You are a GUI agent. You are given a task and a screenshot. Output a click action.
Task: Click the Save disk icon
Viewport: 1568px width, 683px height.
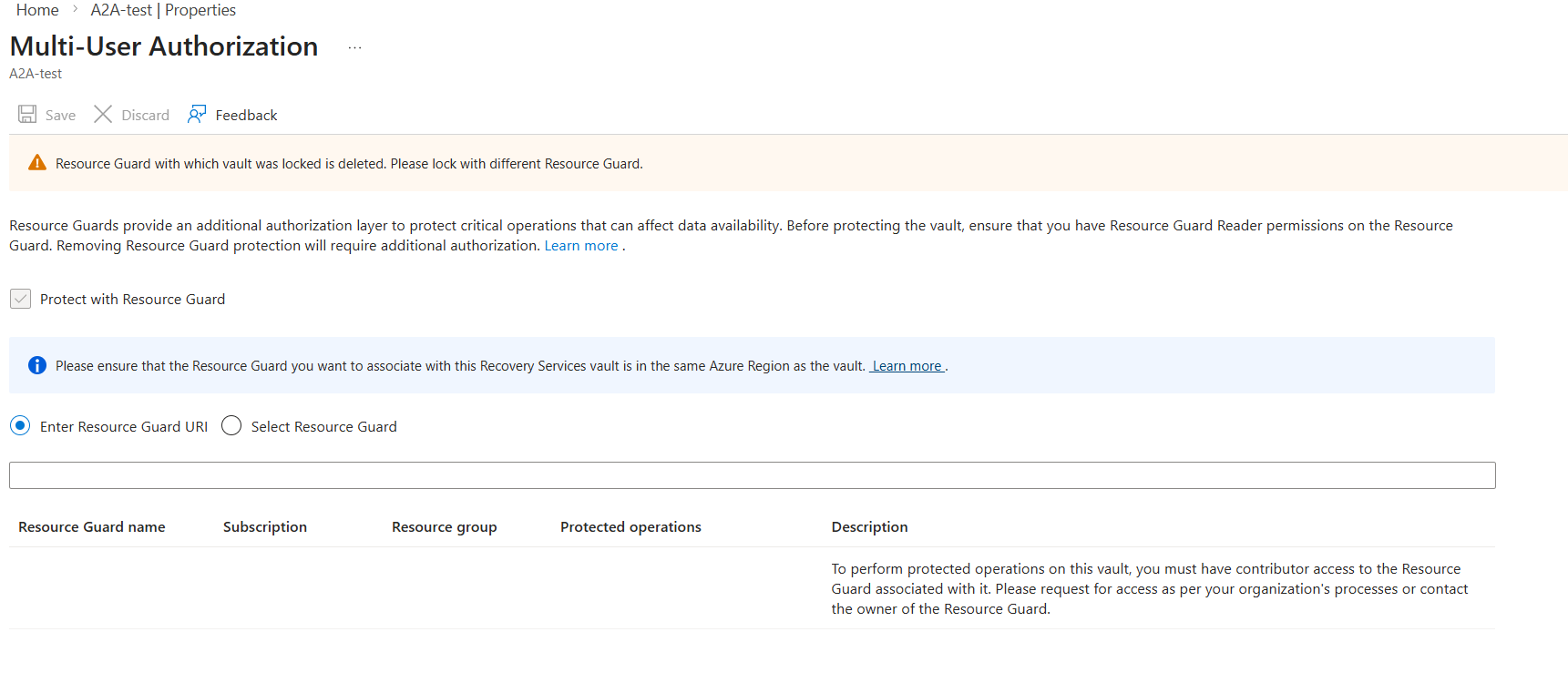[x=27, y=115]
